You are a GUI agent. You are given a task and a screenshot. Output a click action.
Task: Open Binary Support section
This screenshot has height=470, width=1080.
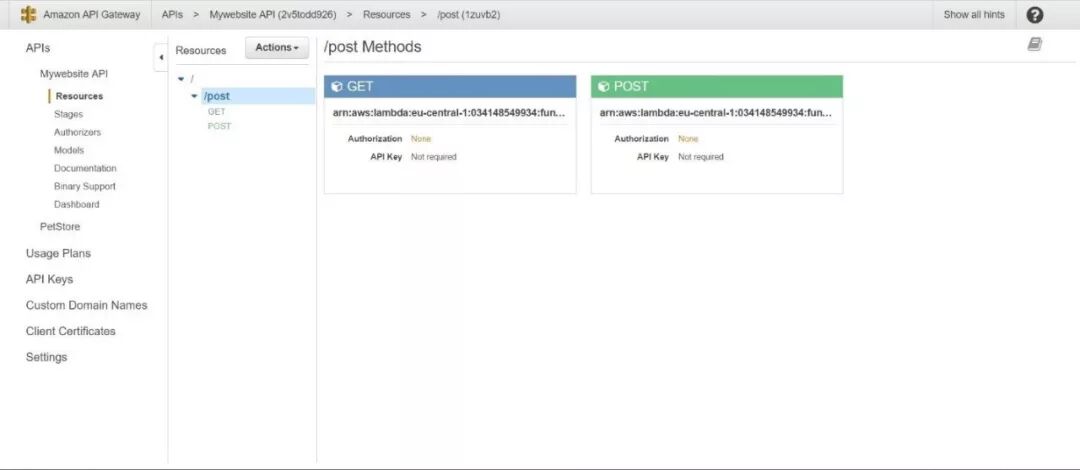click(x=85, y=186)
